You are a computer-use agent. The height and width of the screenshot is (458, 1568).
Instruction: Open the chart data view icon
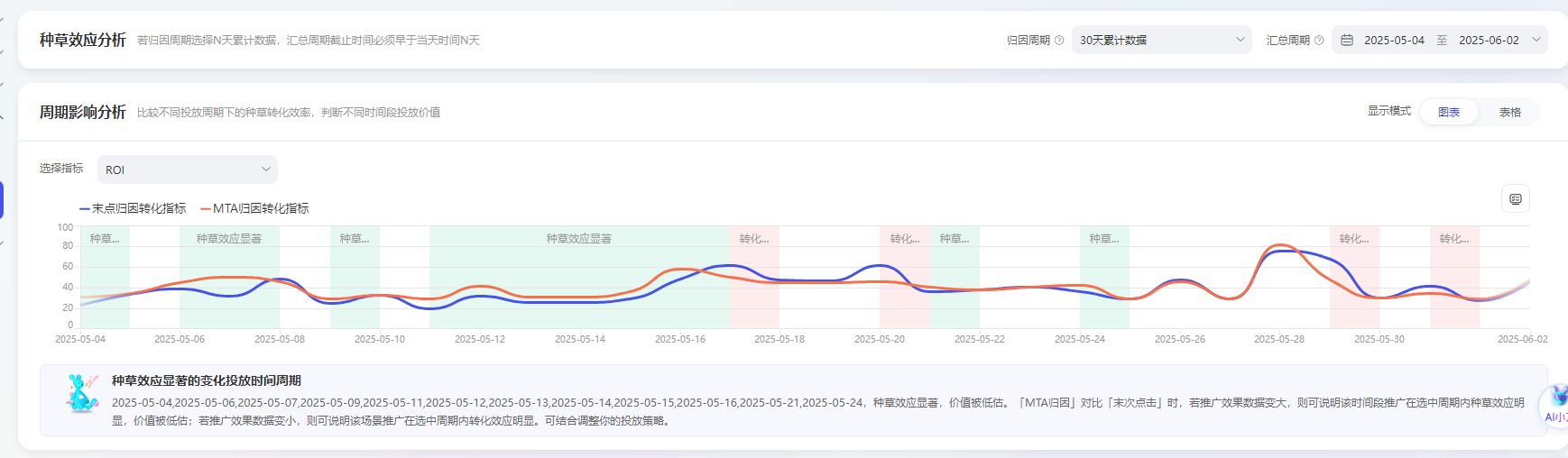point(1516,199)
